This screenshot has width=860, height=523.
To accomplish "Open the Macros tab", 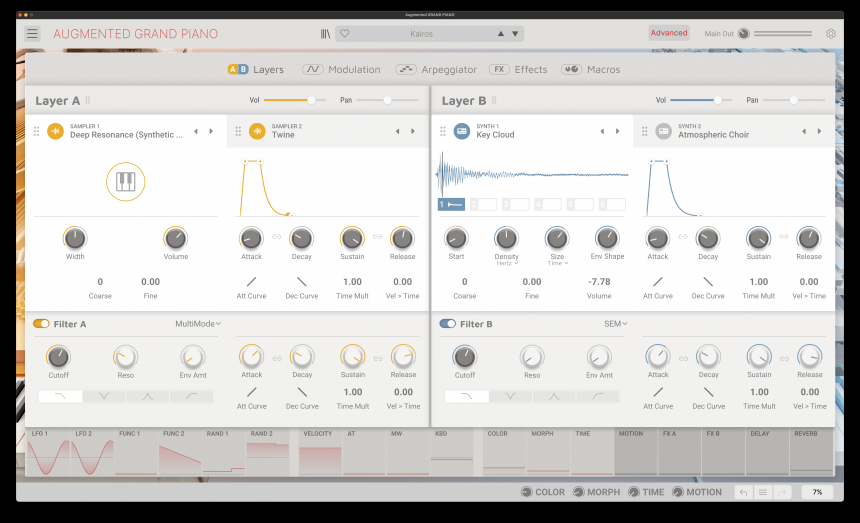I will click(x=591, y=70).
